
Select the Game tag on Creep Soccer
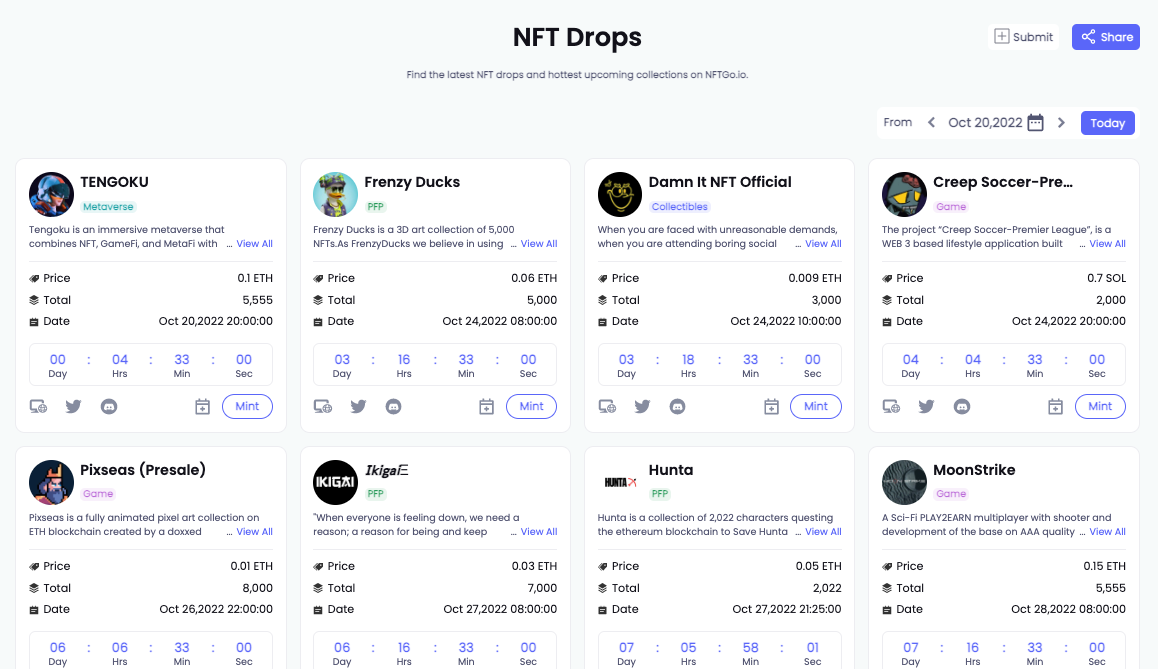coord(950,207)
